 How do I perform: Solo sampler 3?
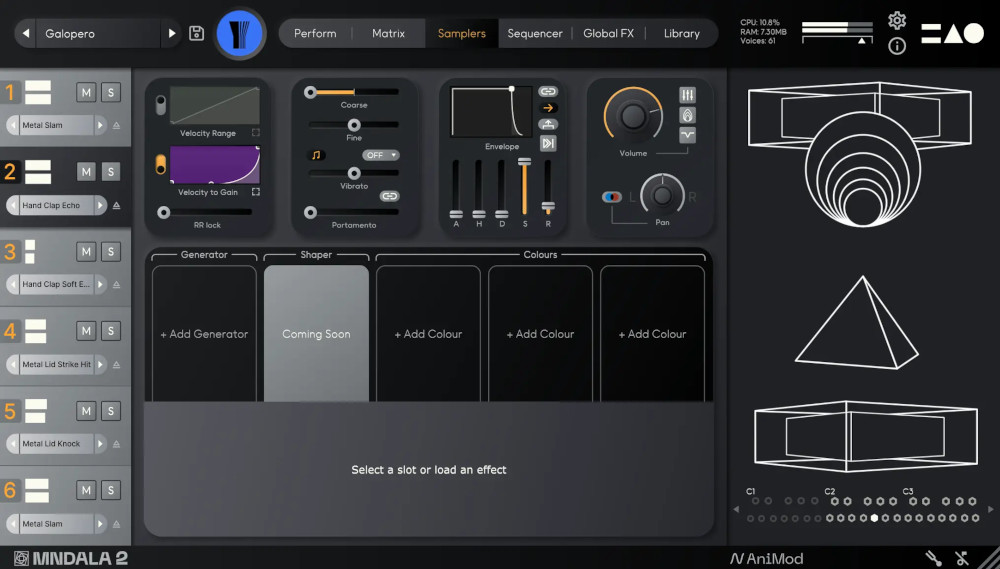(110, 251)
